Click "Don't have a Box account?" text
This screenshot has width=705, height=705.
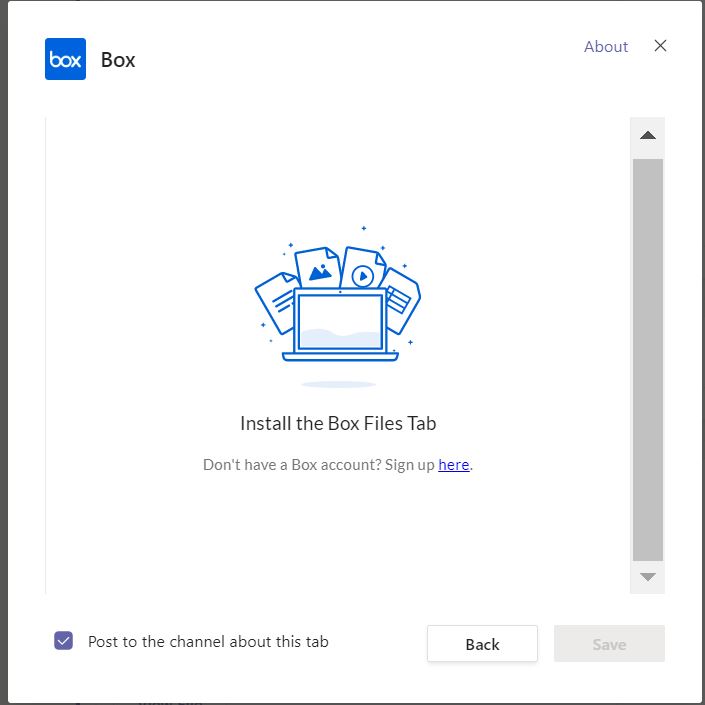coord(291,464)
